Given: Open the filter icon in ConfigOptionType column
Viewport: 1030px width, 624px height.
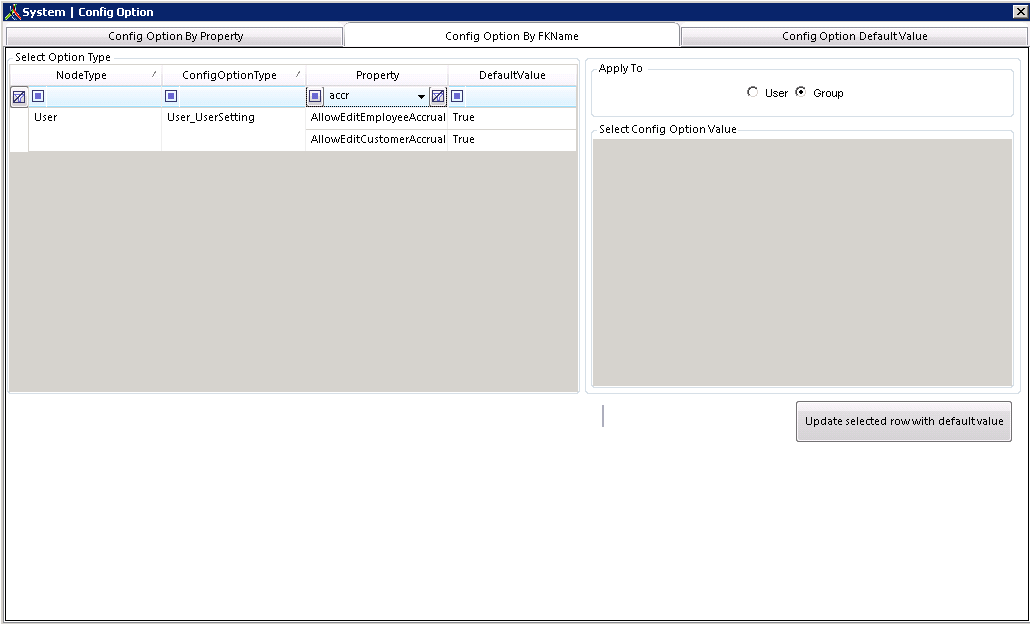Looking at the screenshot, I should point(170,96).
